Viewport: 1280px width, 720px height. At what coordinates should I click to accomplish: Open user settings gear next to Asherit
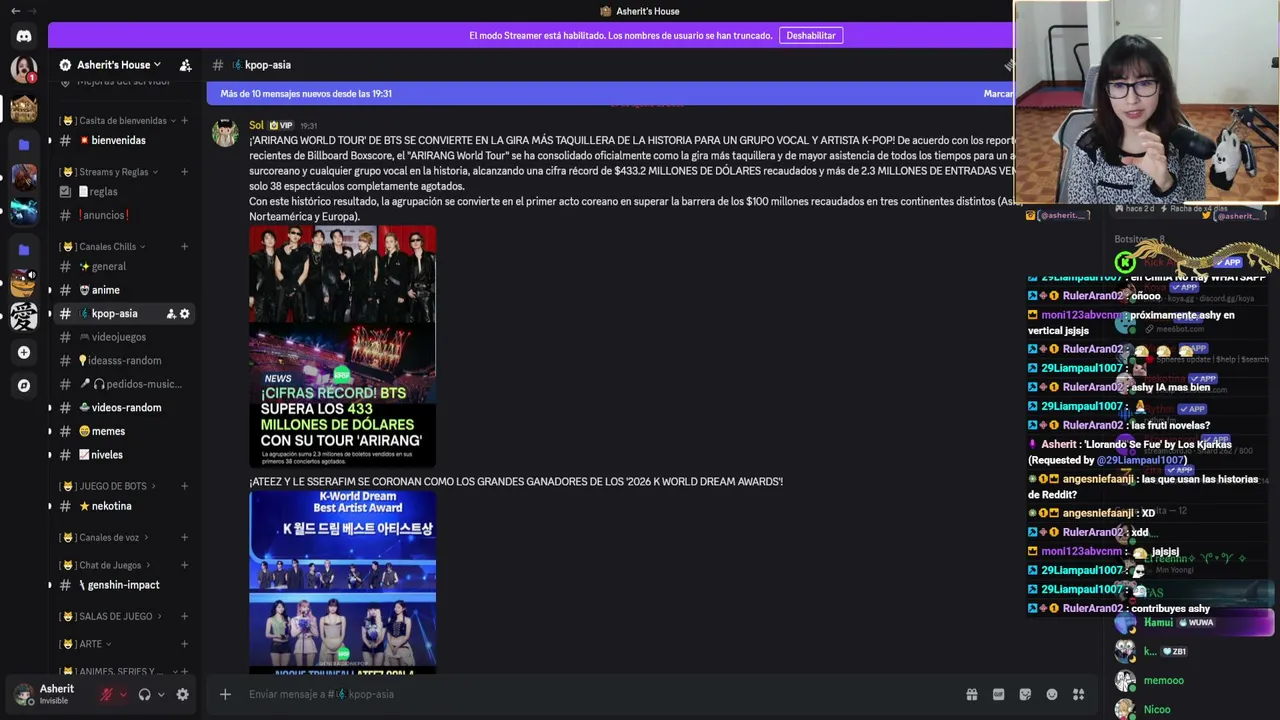pos(182,694)
